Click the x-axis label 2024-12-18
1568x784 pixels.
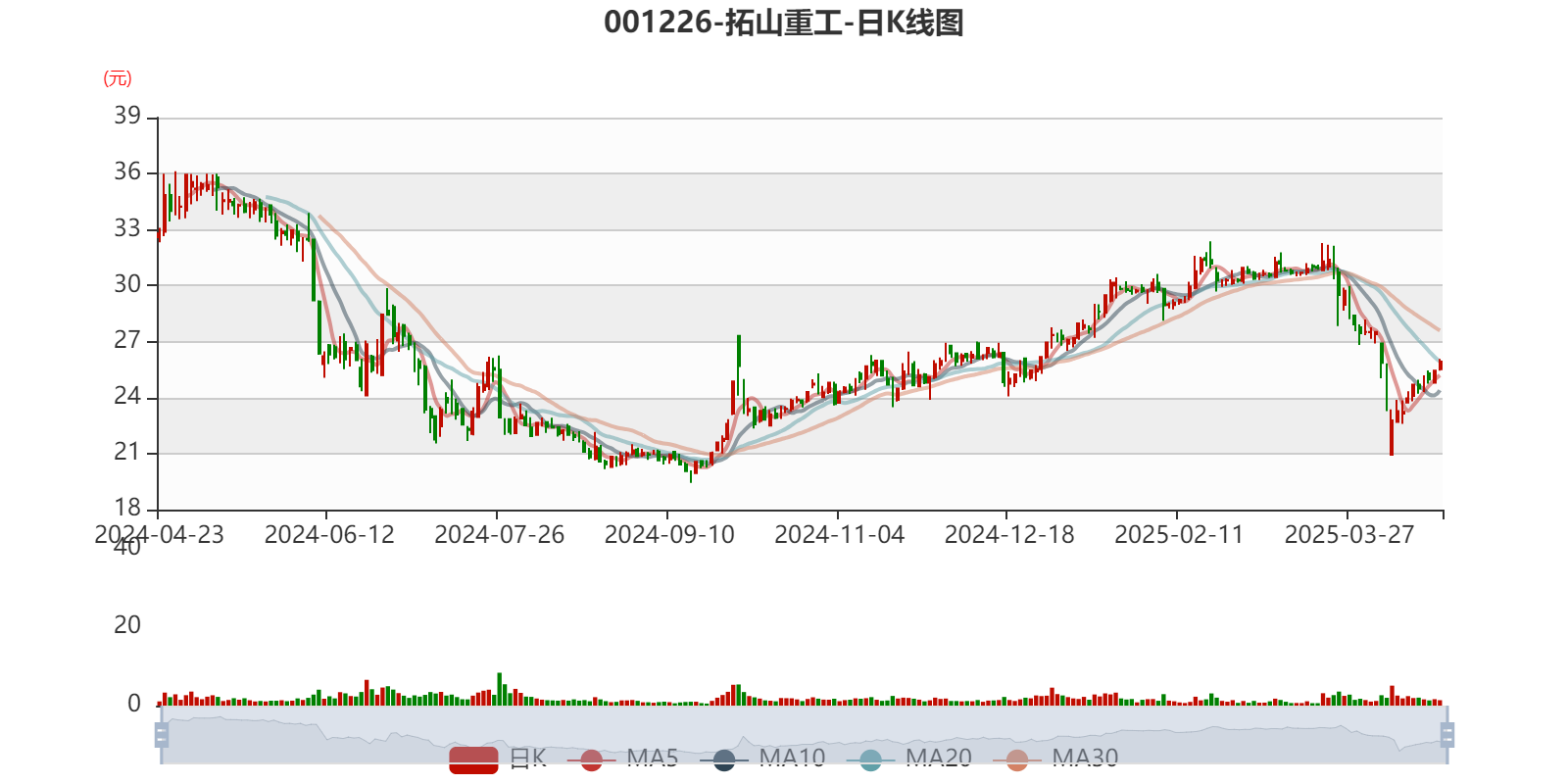1009,535
